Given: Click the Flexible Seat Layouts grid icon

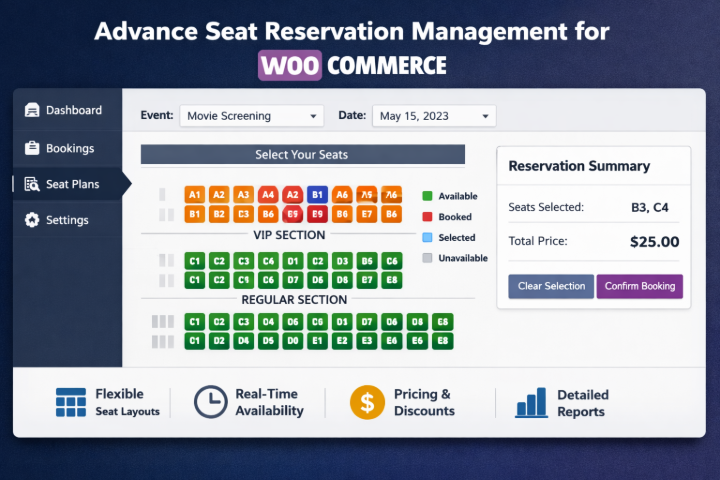Looking at the screenshot, I should point(71,402).
